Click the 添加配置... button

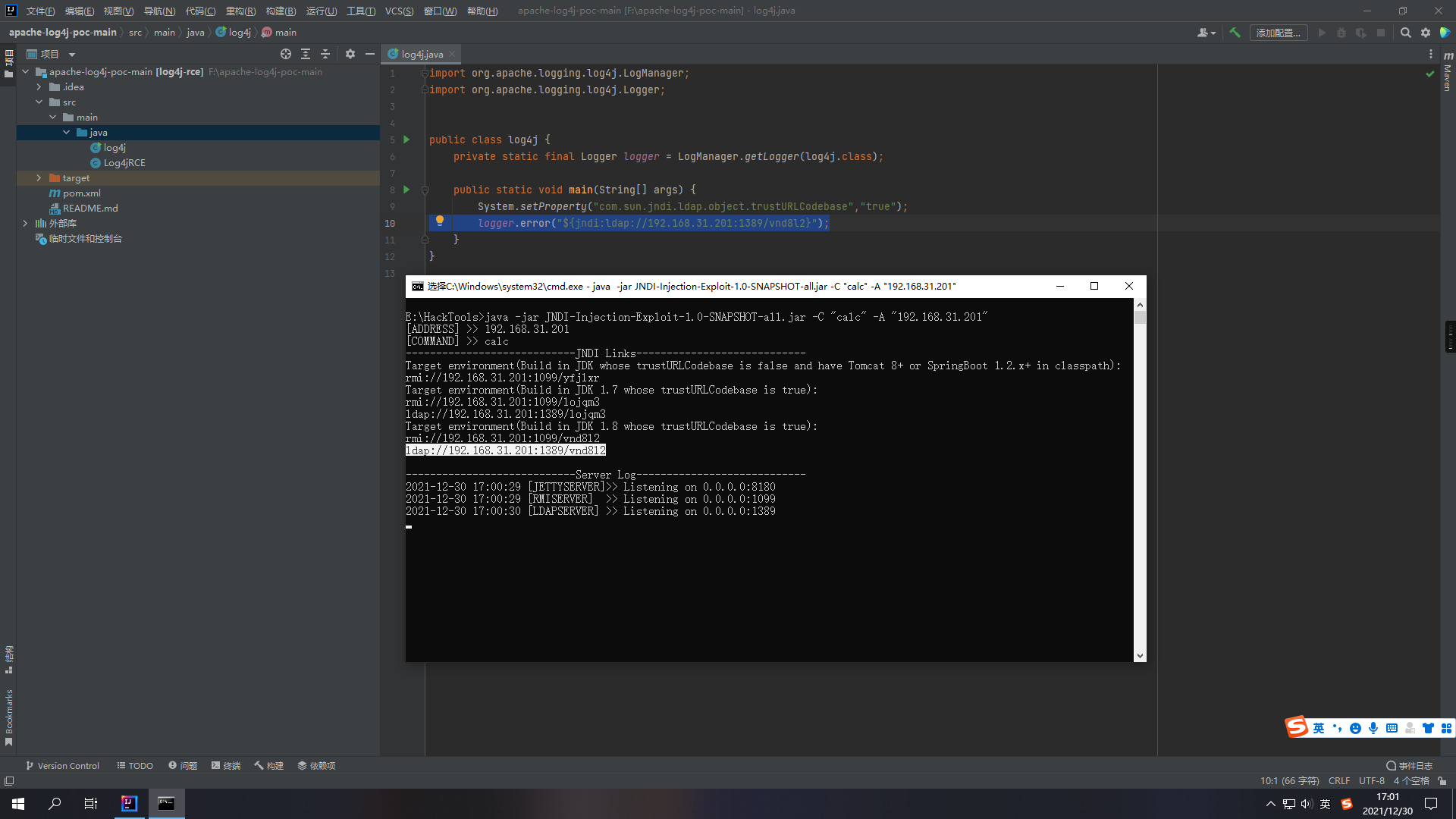coord(1278,33)
